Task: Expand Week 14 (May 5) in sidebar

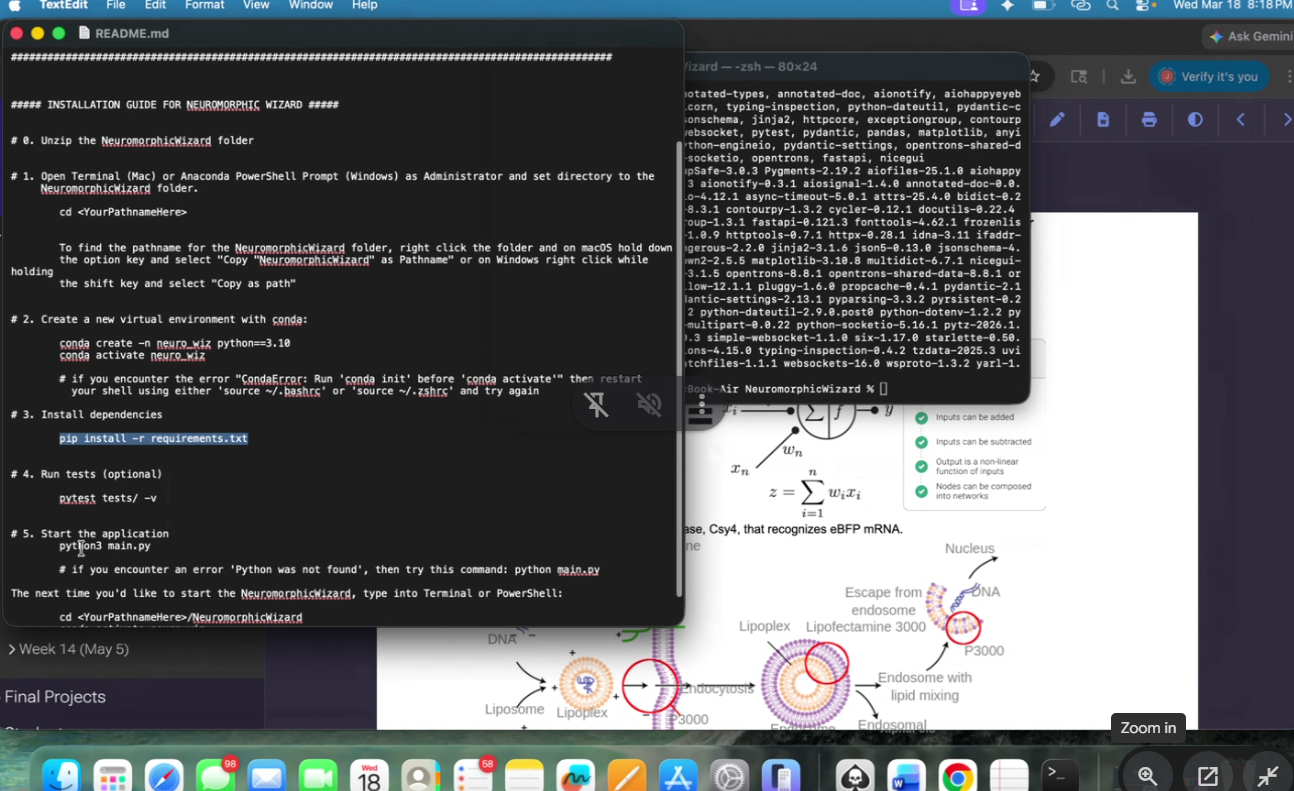Action: [68, 649]
